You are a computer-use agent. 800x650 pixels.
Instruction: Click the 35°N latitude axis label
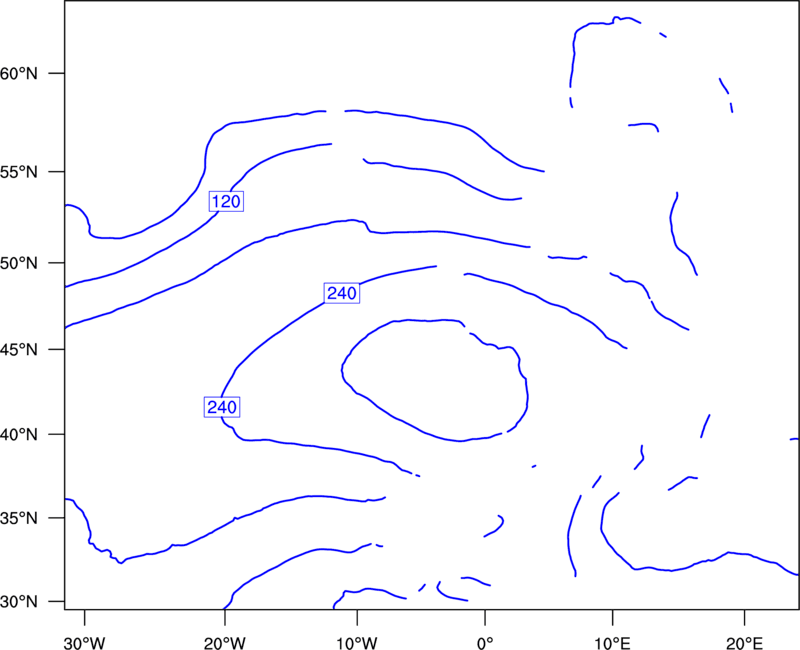19,518
